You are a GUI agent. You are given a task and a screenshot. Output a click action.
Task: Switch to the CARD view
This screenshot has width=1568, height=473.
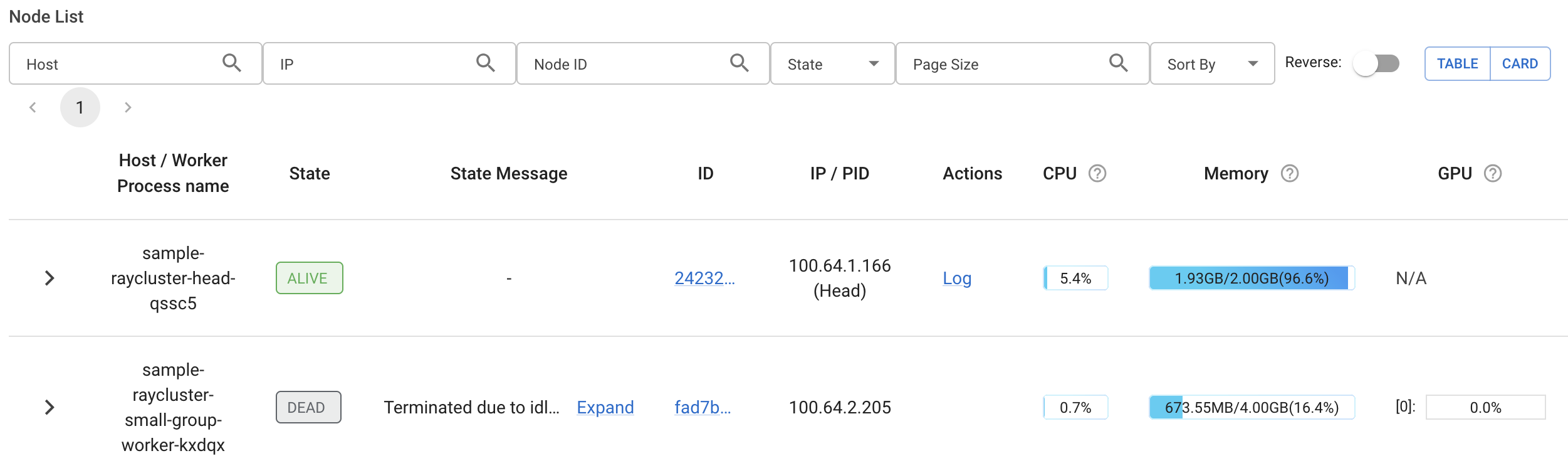click(x=1520, y=63)
